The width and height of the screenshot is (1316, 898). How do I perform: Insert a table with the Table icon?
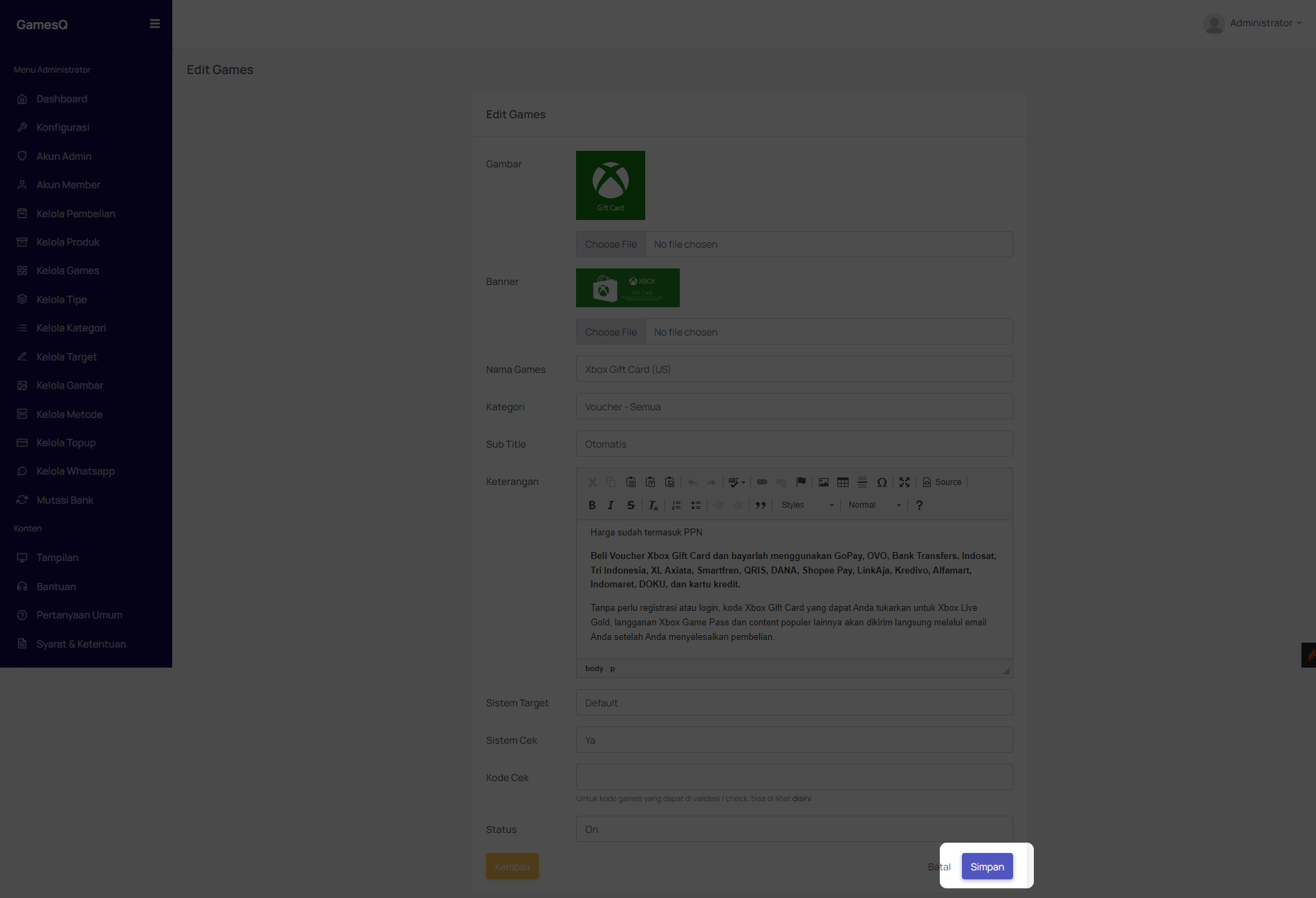(x=843, y=482)
